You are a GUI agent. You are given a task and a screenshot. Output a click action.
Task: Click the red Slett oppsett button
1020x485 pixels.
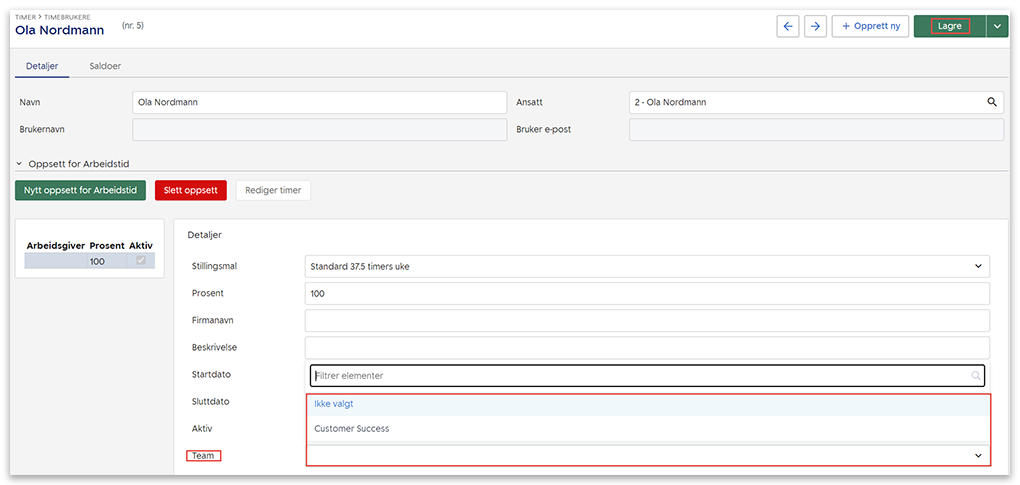(x=191, y=190)
